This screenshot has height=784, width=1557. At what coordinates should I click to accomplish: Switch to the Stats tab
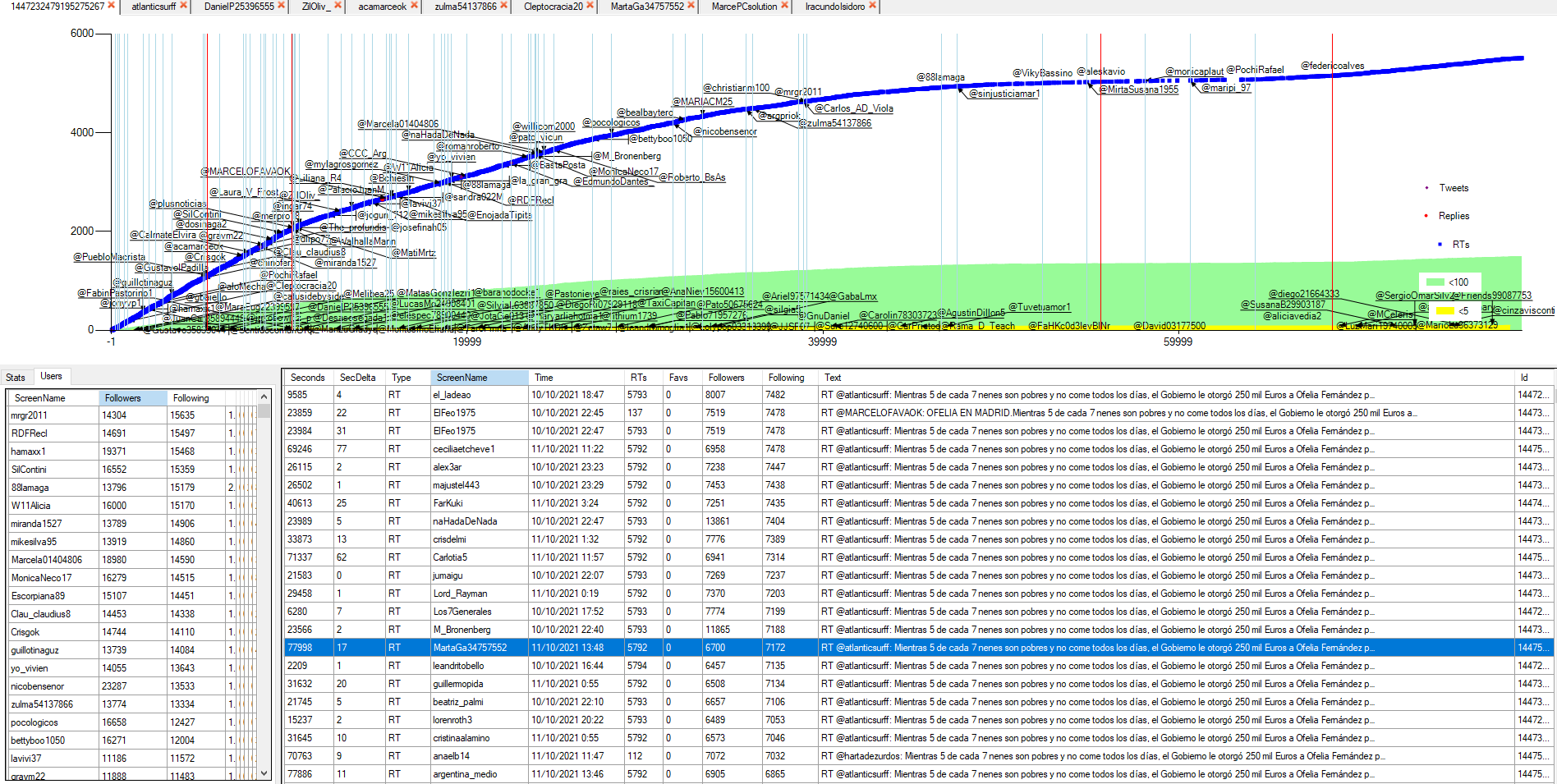[16, 378]
